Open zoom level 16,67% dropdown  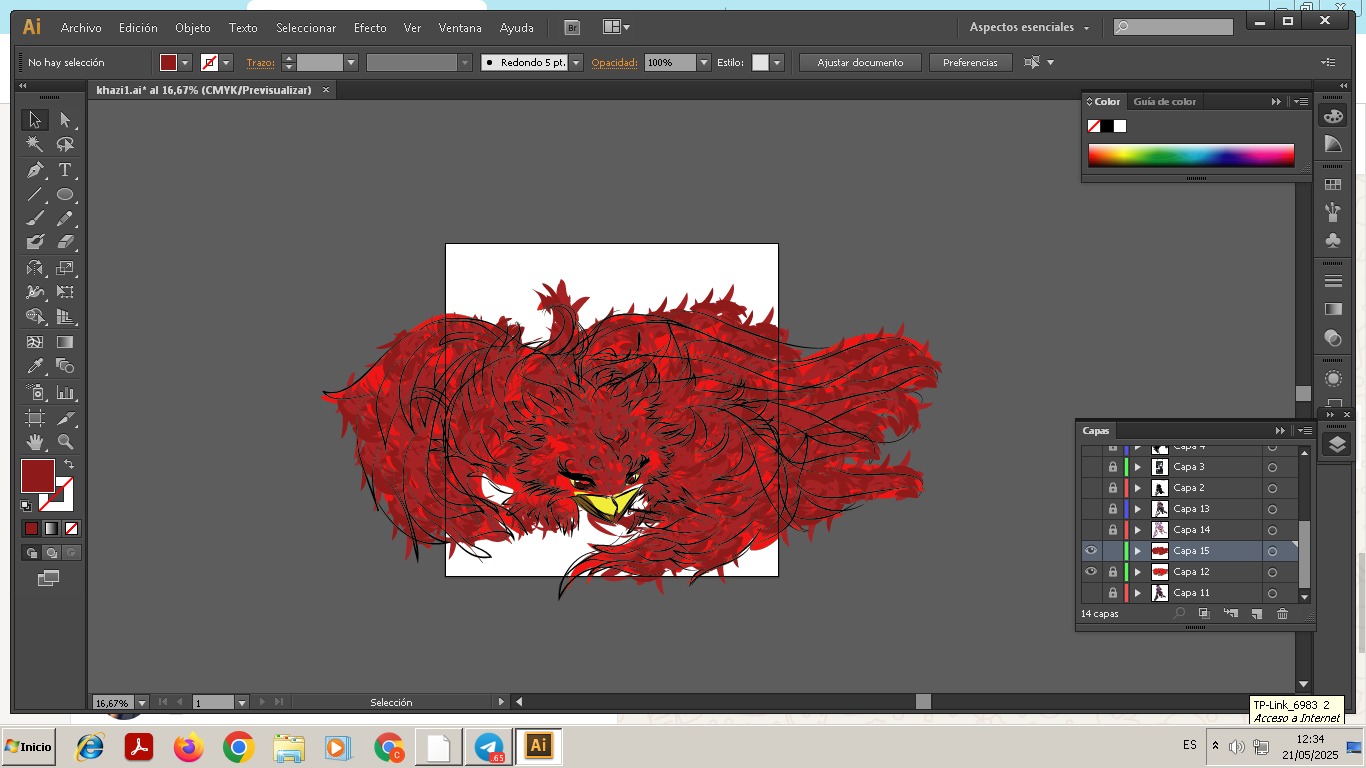141,703
